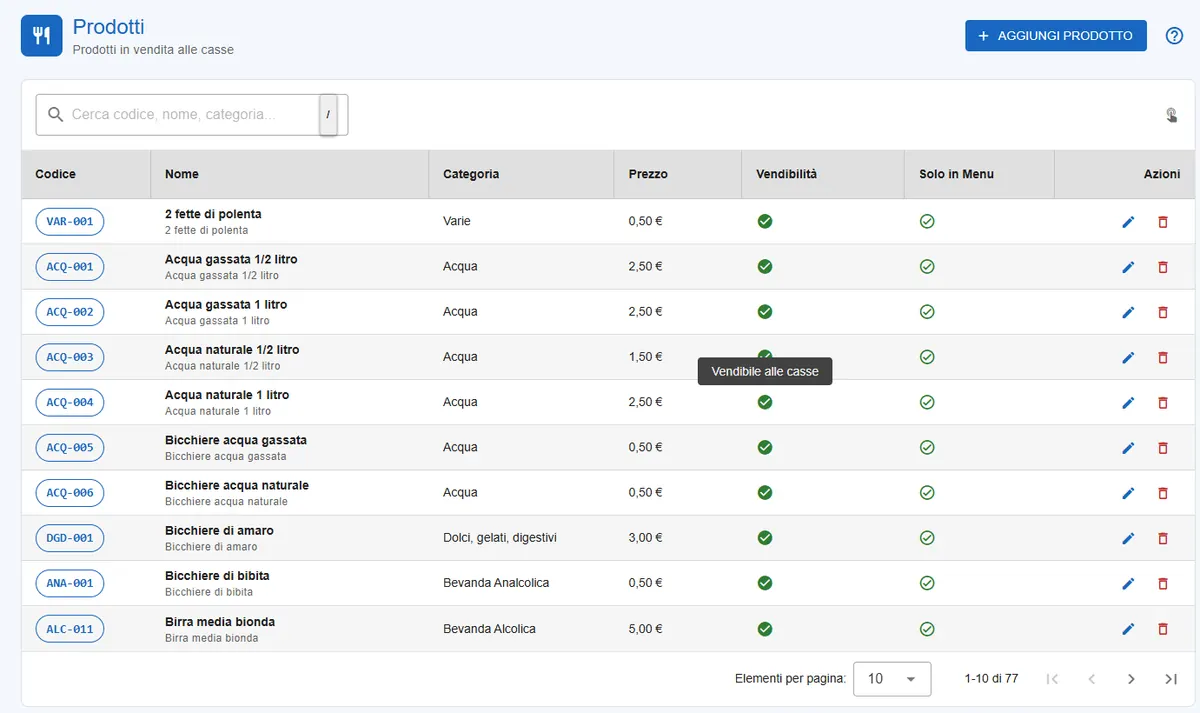Delete the 2 fette di polenta row

[x=1162, y=221]
